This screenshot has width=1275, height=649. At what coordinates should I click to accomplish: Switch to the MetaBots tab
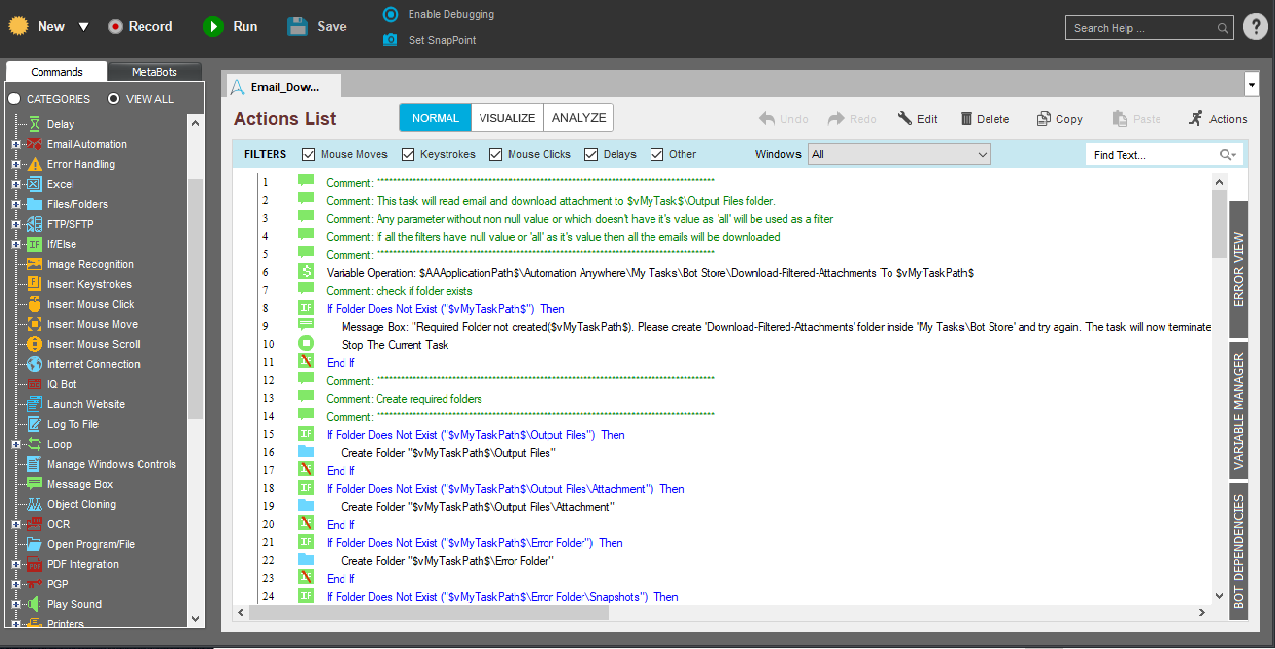tap(154, 72)
